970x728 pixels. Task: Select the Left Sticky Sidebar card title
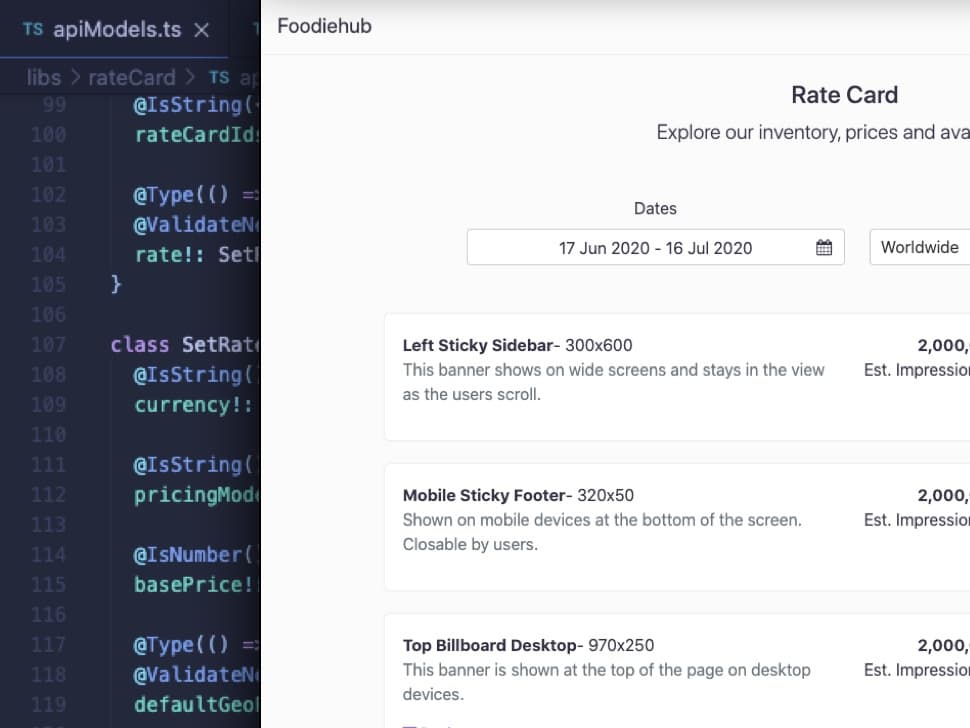tap(477, 346)
